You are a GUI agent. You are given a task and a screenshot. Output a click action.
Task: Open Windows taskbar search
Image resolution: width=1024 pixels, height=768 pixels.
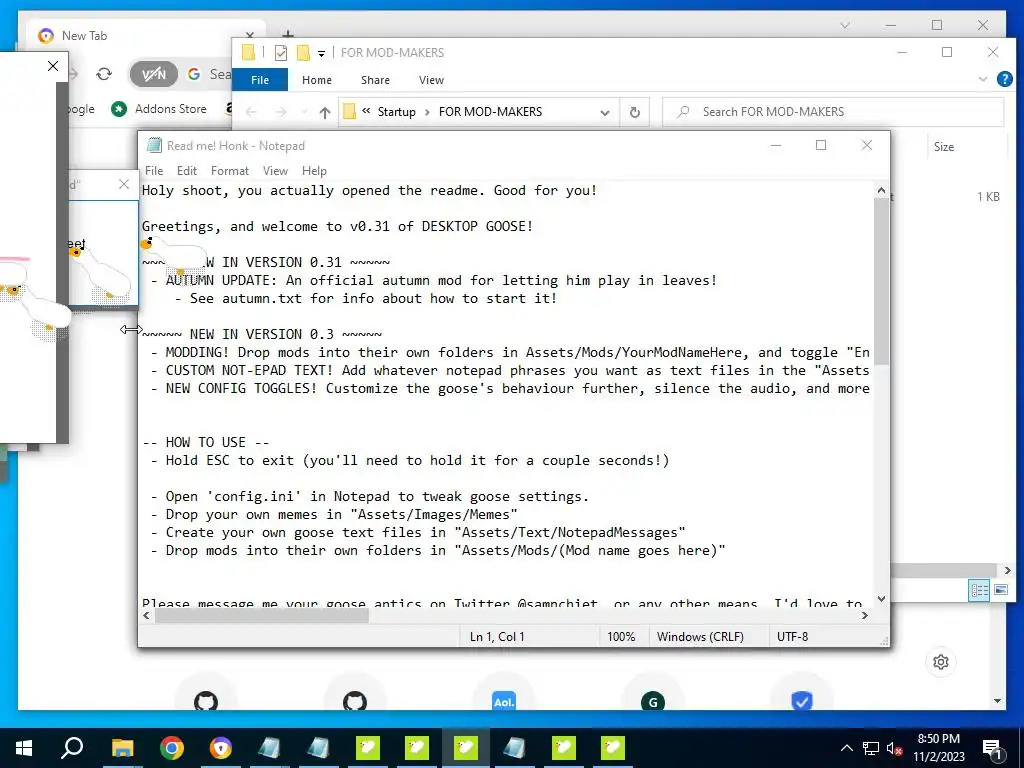(x=72, y=748)
